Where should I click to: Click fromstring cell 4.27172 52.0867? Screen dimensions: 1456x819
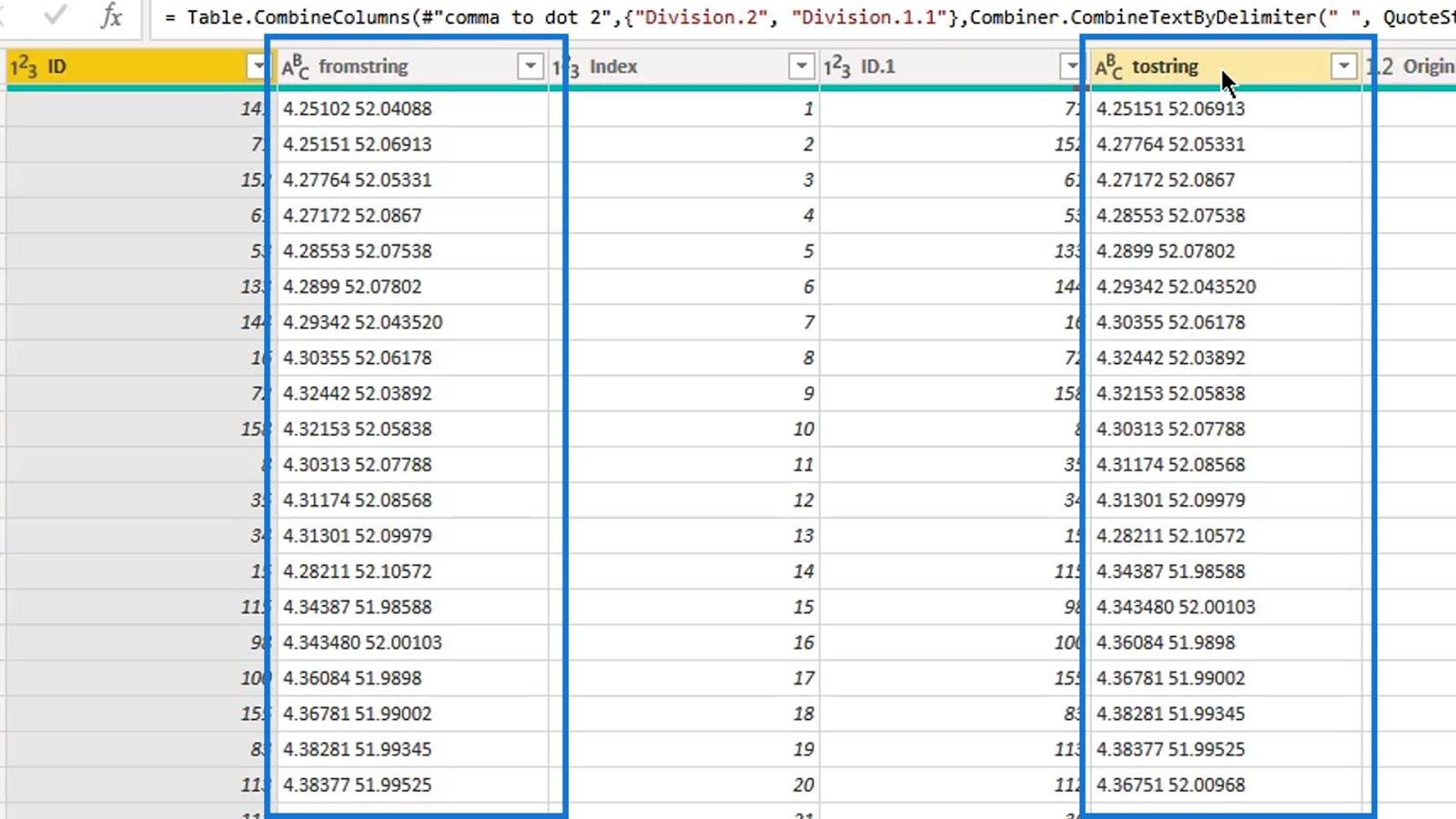coord(411,216)
